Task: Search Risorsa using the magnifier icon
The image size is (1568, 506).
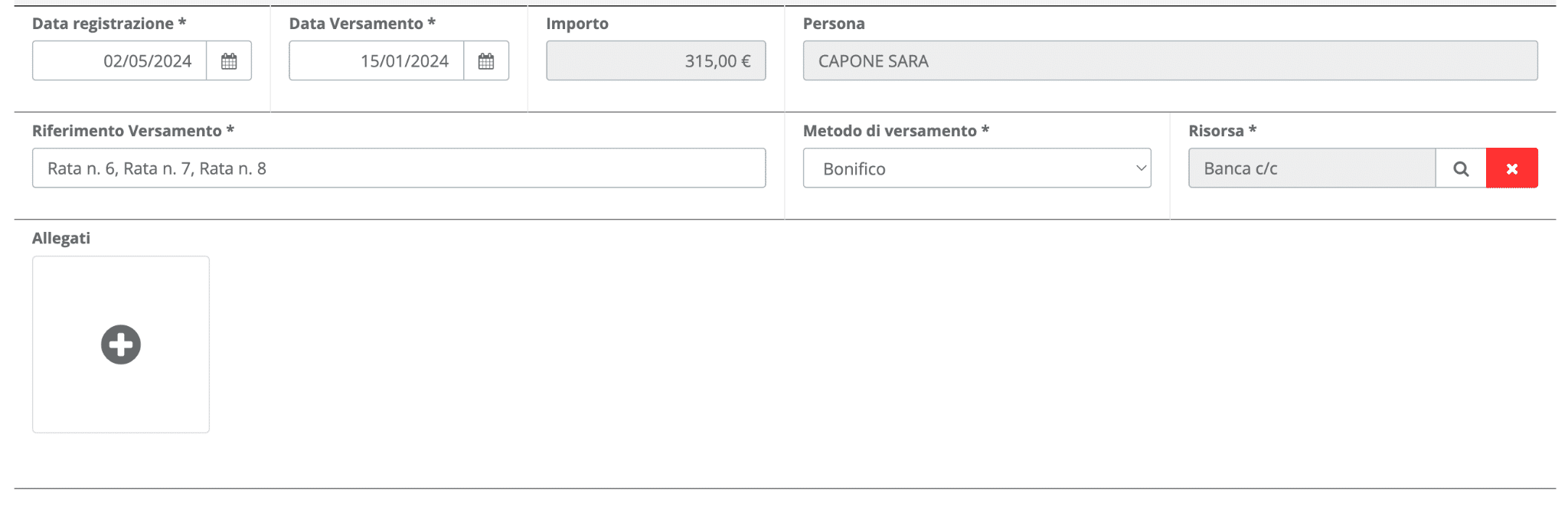Action: [x=1461, y=168]
